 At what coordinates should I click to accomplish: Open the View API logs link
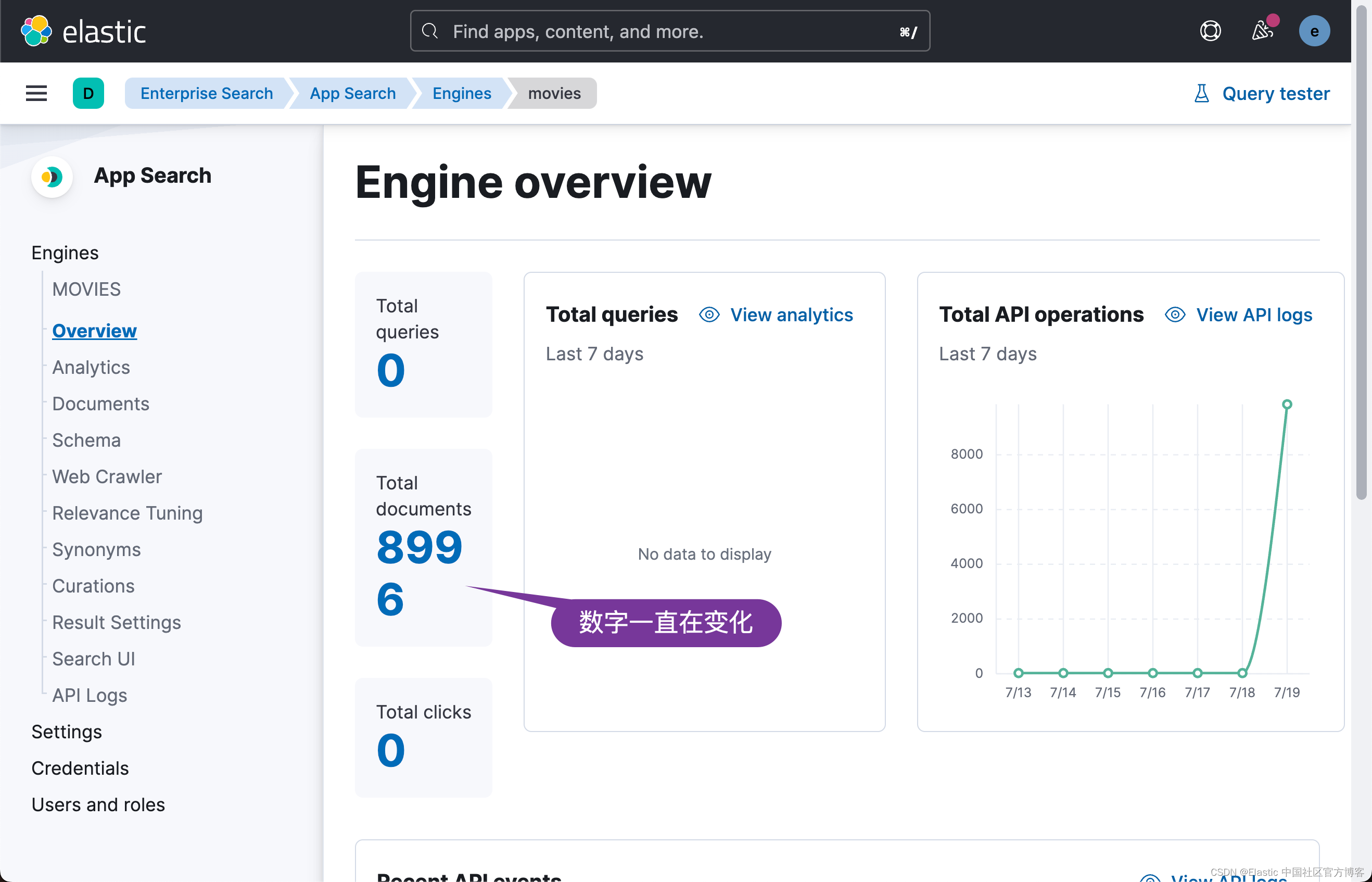pos(1254,314)
